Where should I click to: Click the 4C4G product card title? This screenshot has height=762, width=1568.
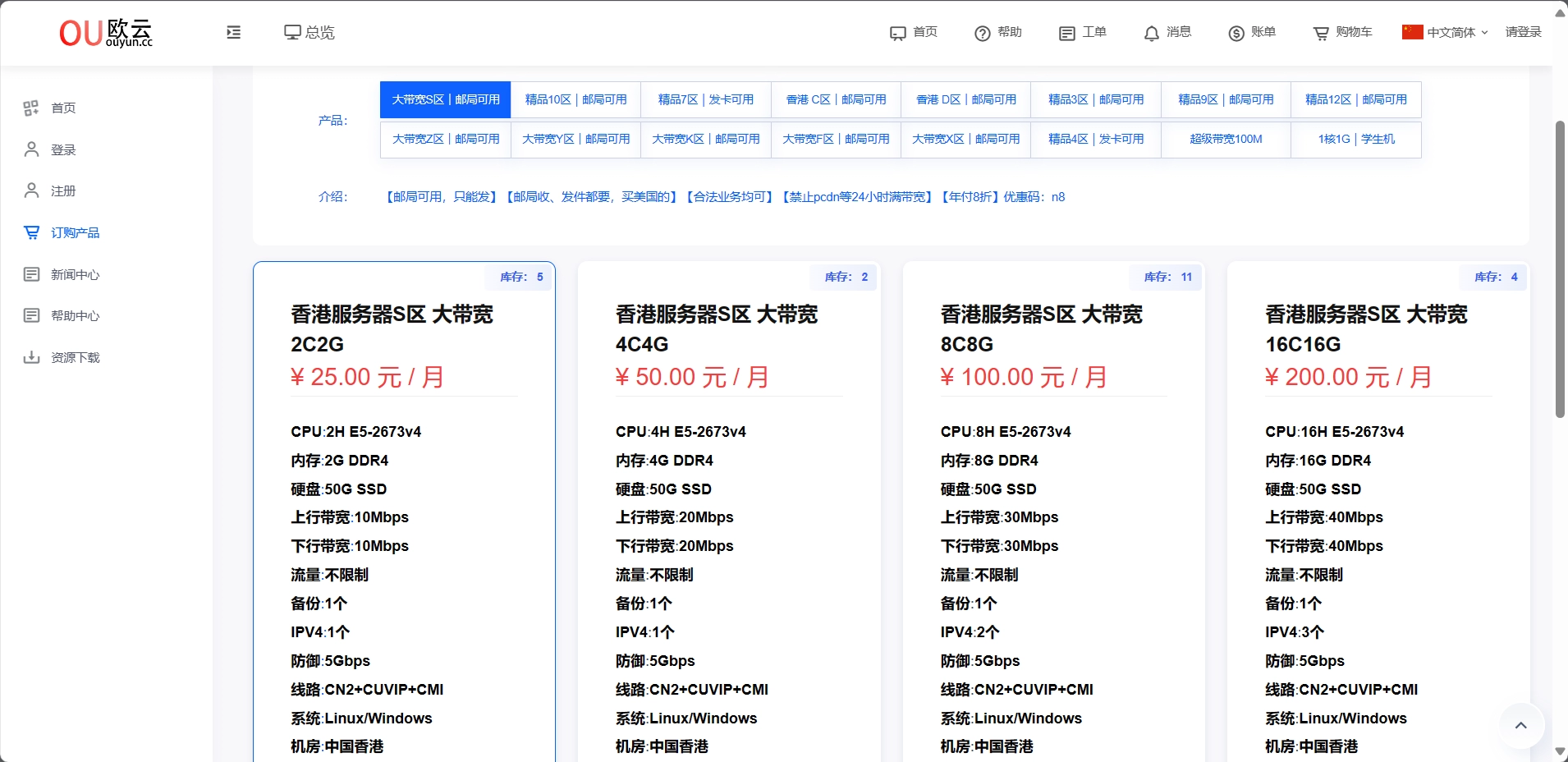[717, 329]
